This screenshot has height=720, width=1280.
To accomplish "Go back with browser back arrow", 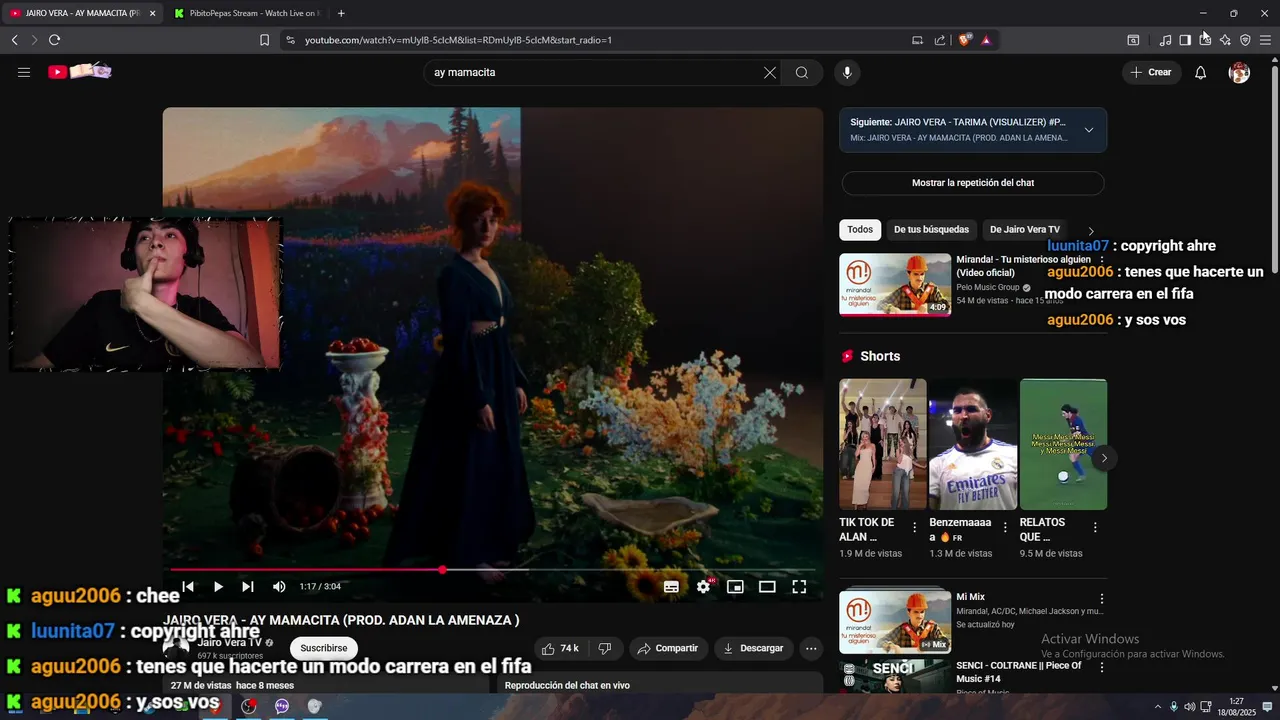I will [x=15, y=40].
